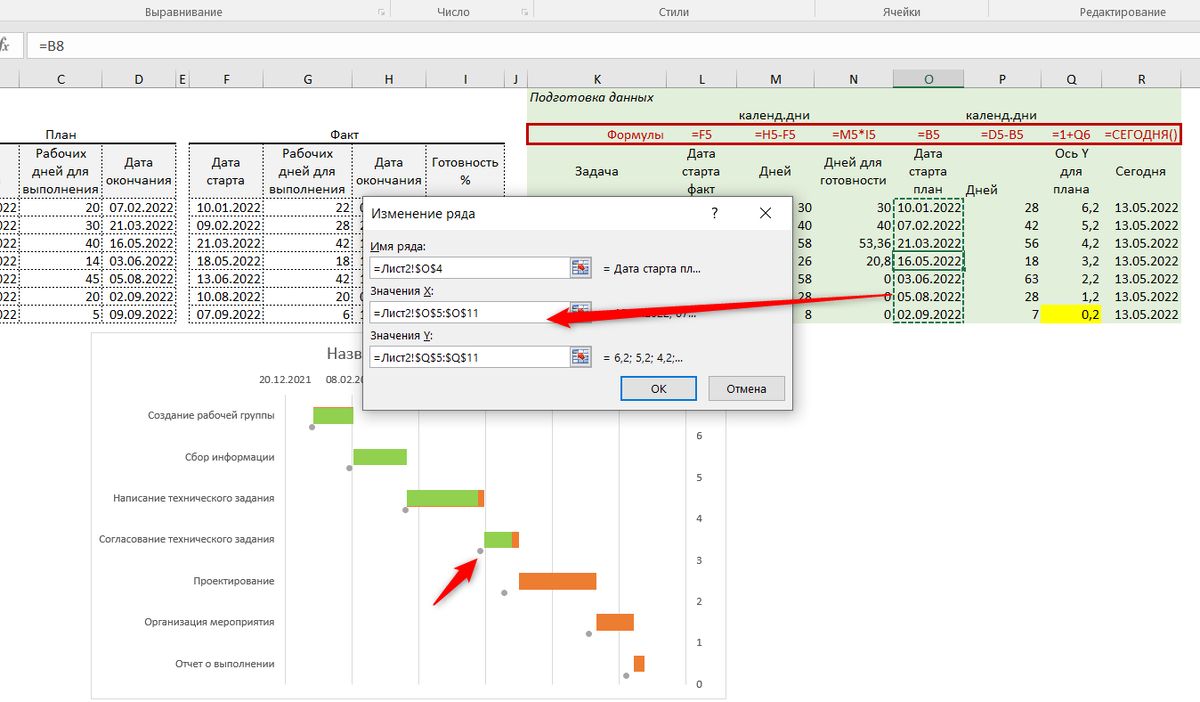Select the План header cell
The width and height of the screenshot is (1200, 702).
61,134
